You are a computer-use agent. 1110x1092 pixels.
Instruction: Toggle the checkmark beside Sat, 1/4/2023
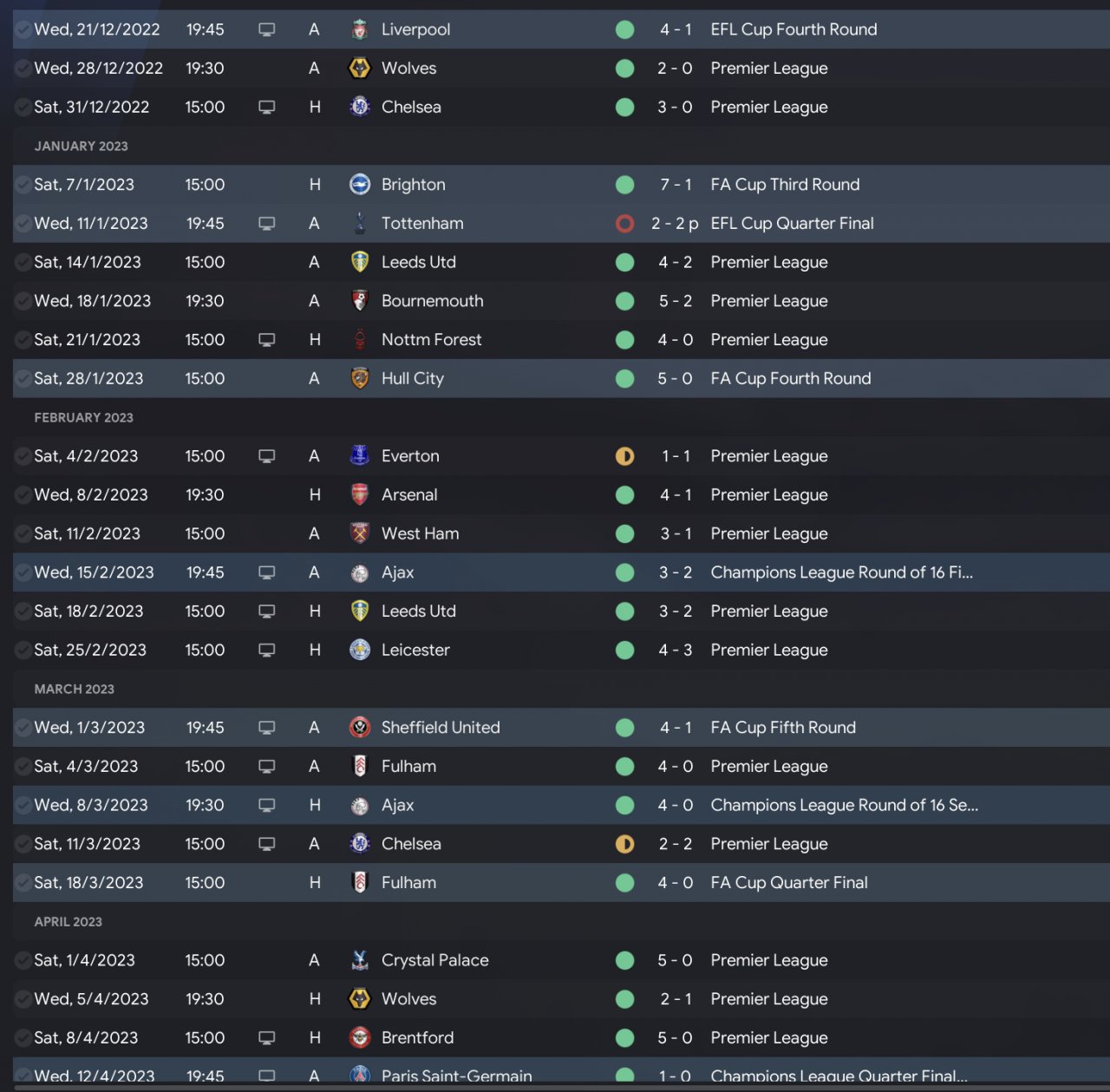coord(23,960)
